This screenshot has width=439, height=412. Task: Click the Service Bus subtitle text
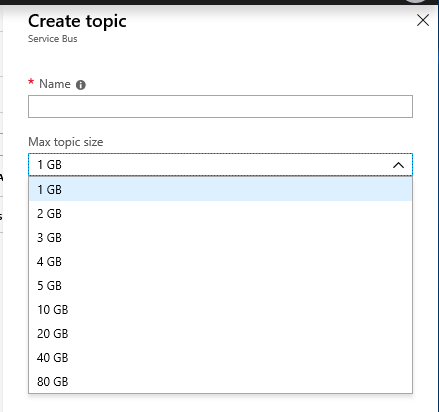coord(53,39)
